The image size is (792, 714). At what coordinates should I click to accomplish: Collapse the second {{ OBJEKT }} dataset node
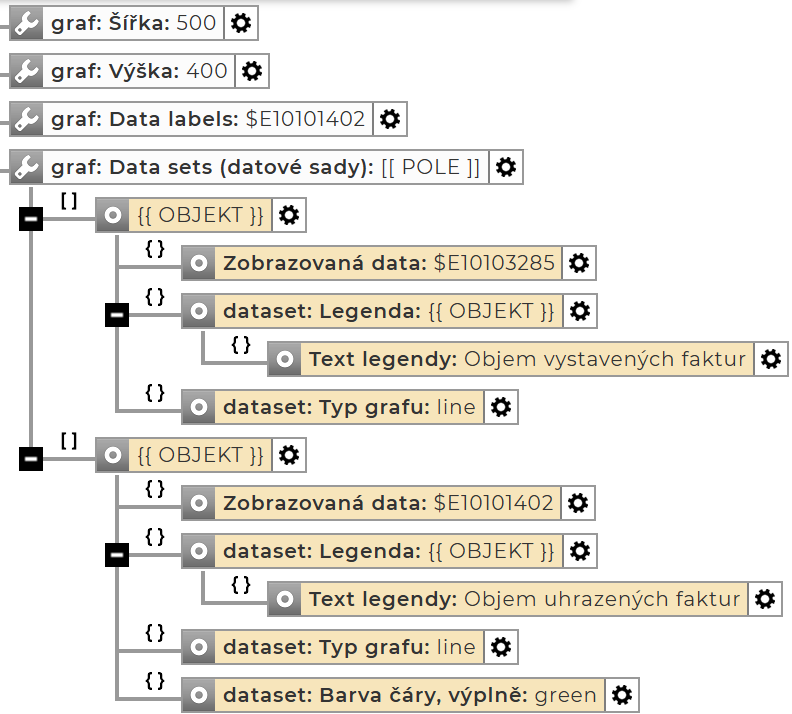(x=31, y=459)
